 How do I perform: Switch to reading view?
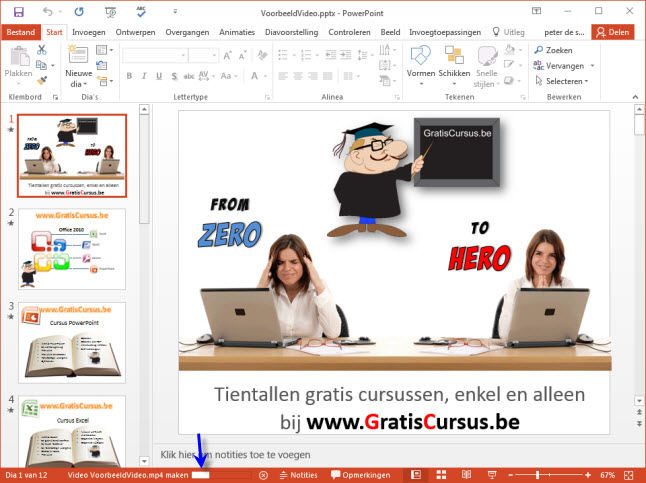tap(466, 475)
